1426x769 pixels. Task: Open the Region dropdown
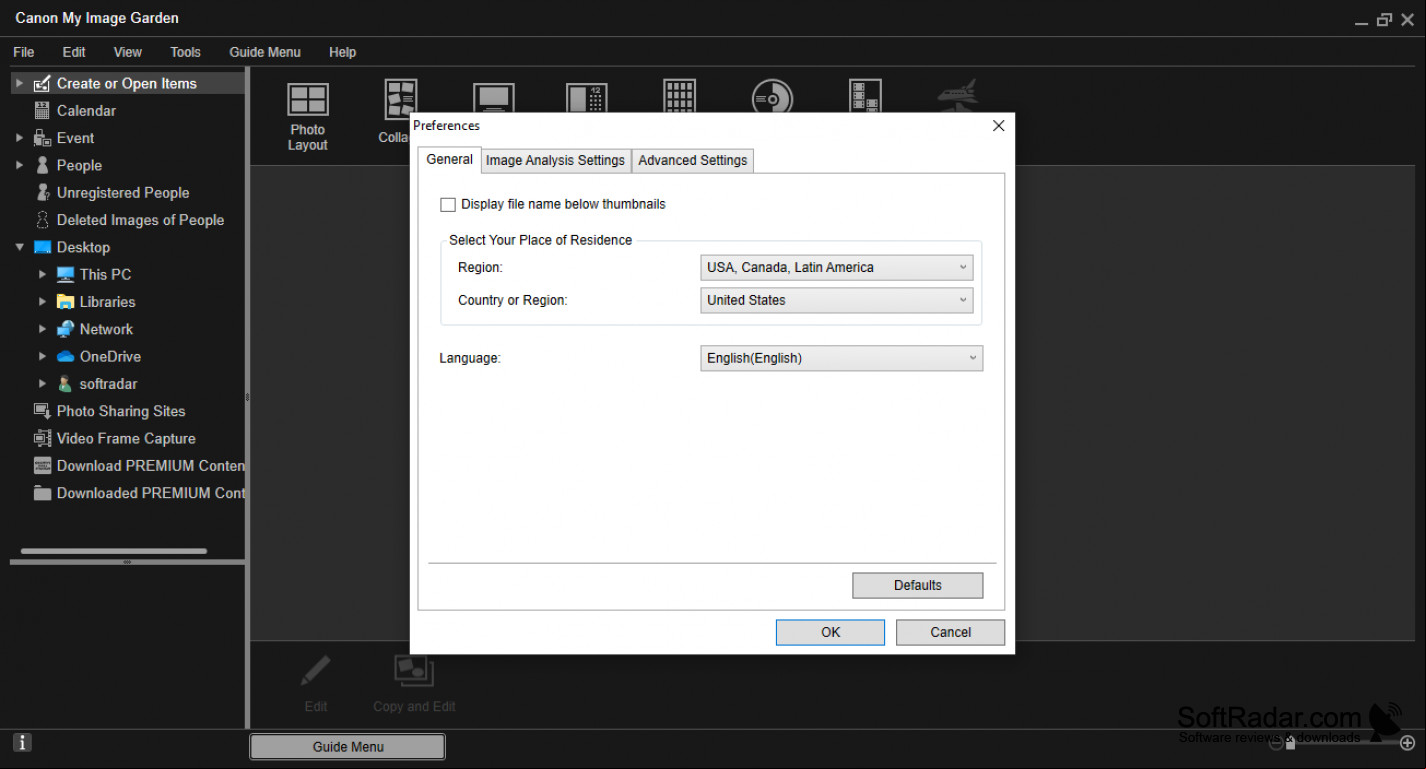[837, 267]
